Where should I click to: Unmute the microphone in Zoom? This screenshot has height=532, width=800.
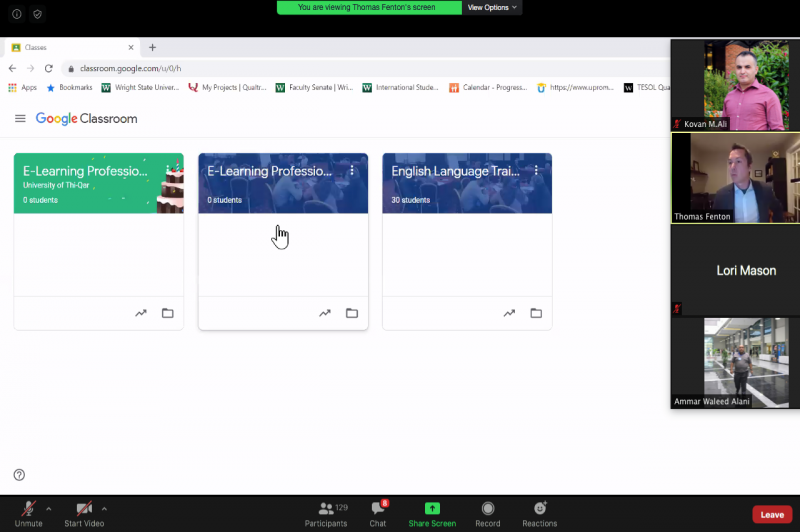[28, 510]
